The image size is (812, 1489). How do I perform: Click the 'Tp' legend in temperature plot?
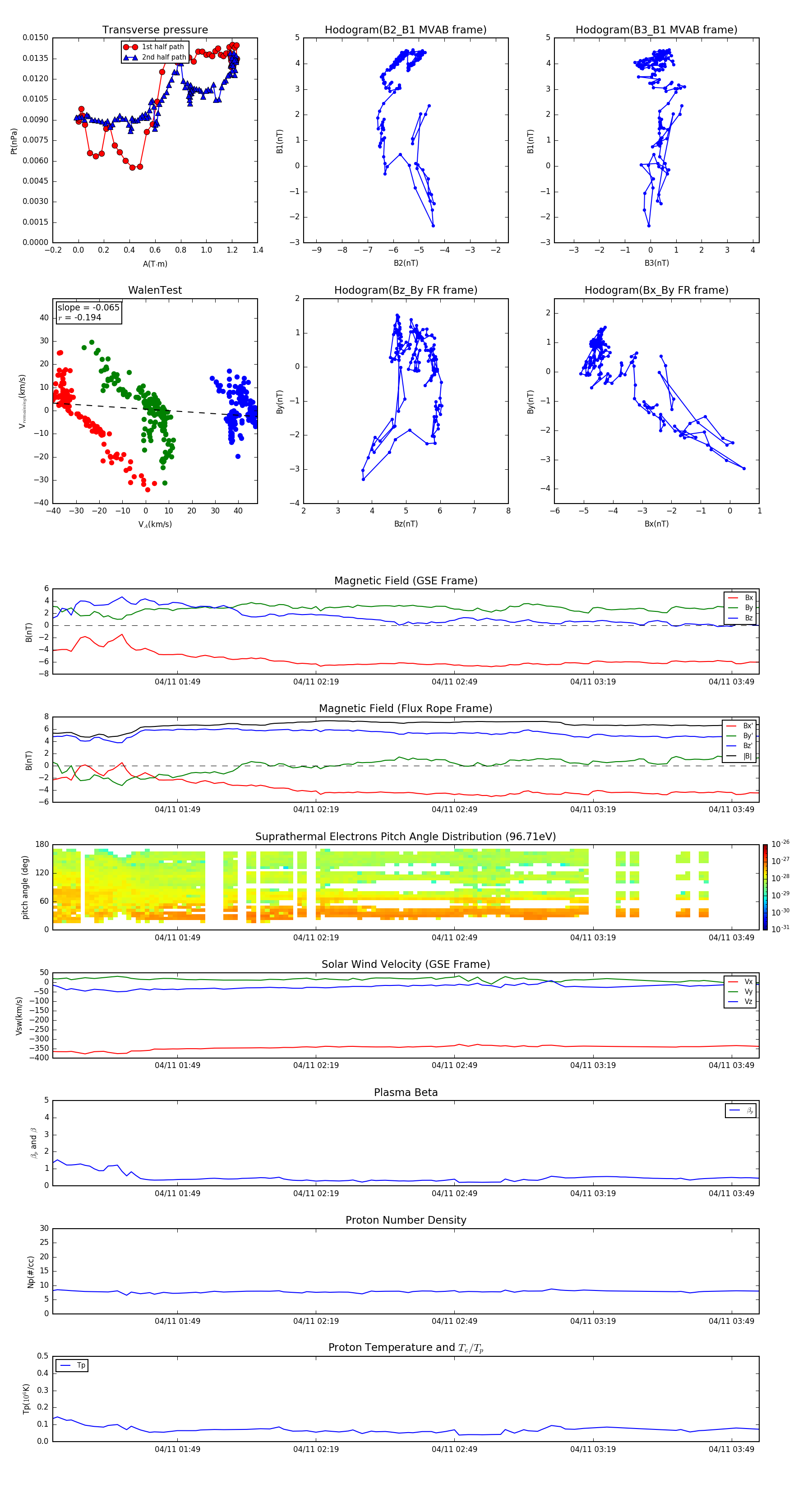[72, 1365]
